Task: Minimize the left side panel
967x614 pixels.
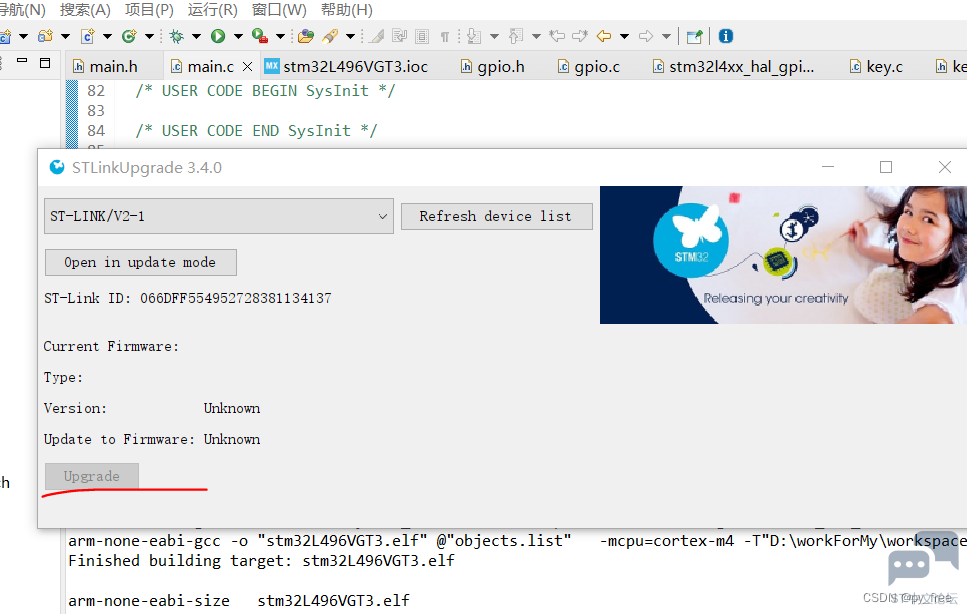Action: pyautogui.click(x=22, y=61)
